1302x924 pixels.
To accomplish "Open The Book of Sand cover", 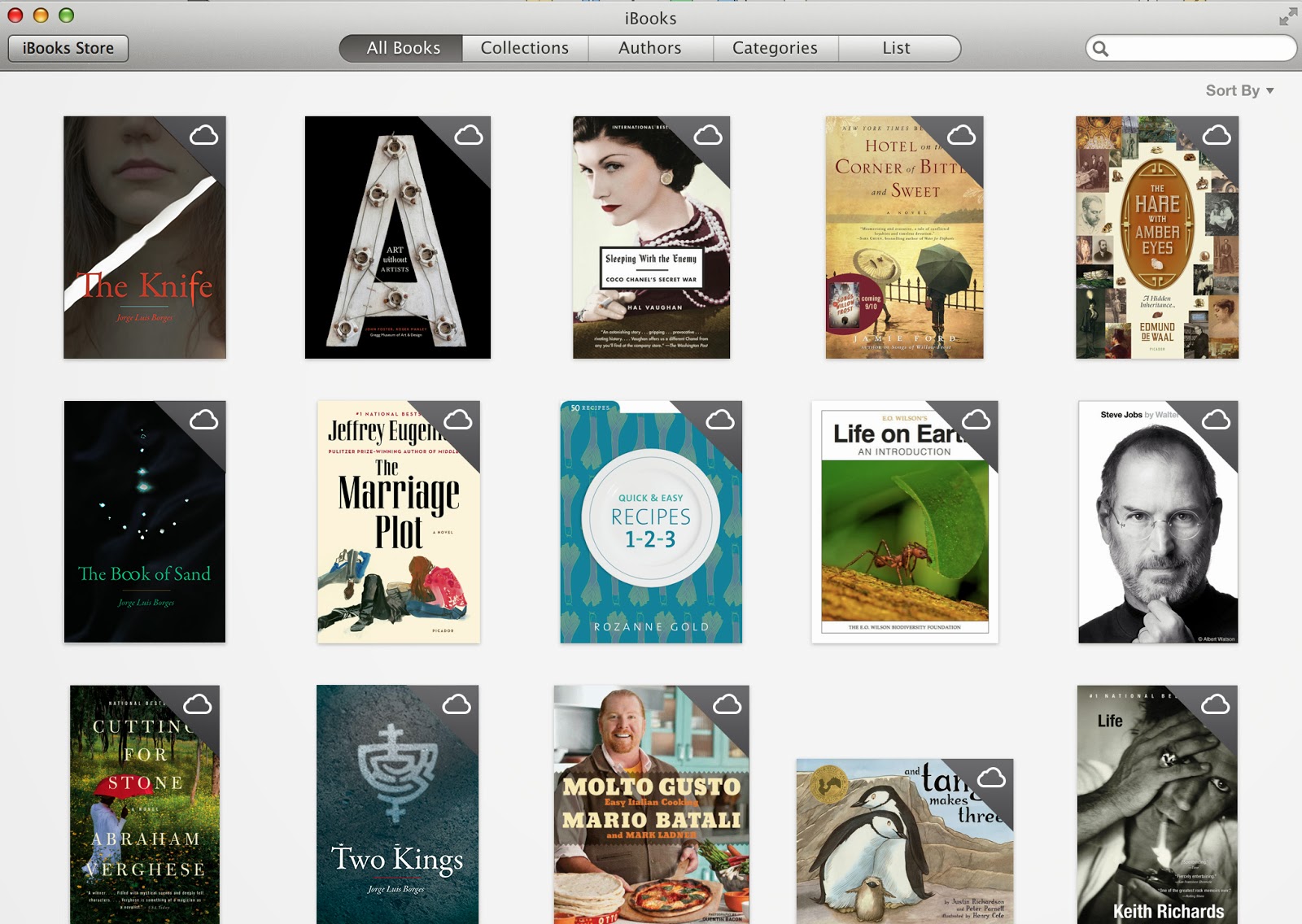I will pos(145,522).
